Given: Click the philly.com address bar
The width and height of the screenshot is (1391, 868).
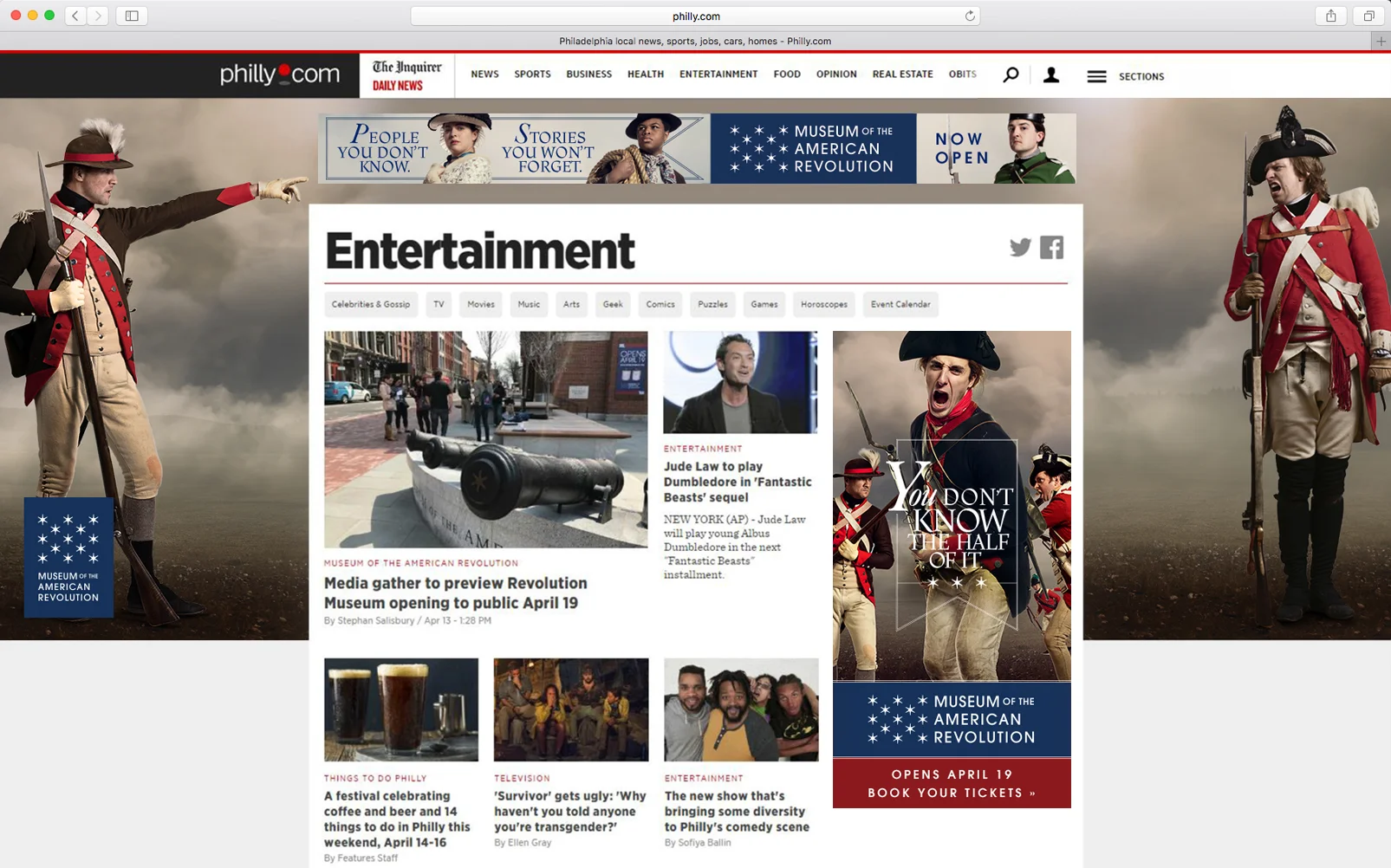Looking at the screenshot, I should 696,16.
